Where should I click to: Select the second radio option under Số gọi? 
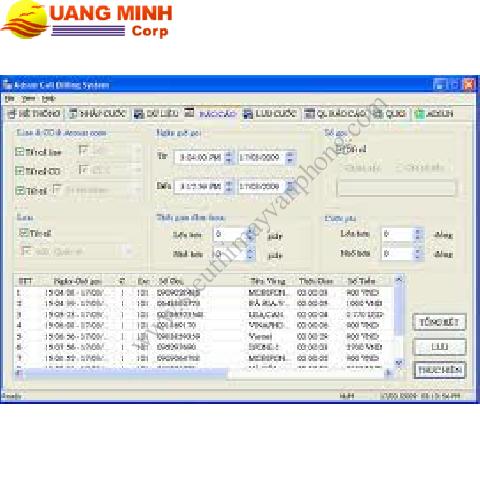click(421, 168)
